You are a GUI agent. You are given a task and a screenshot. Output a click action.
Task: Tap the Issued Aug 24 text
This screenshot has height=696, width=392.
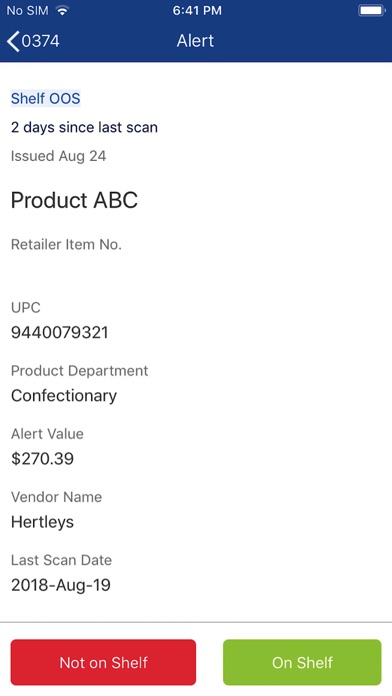pyautogui.click(x=59, y=156)
